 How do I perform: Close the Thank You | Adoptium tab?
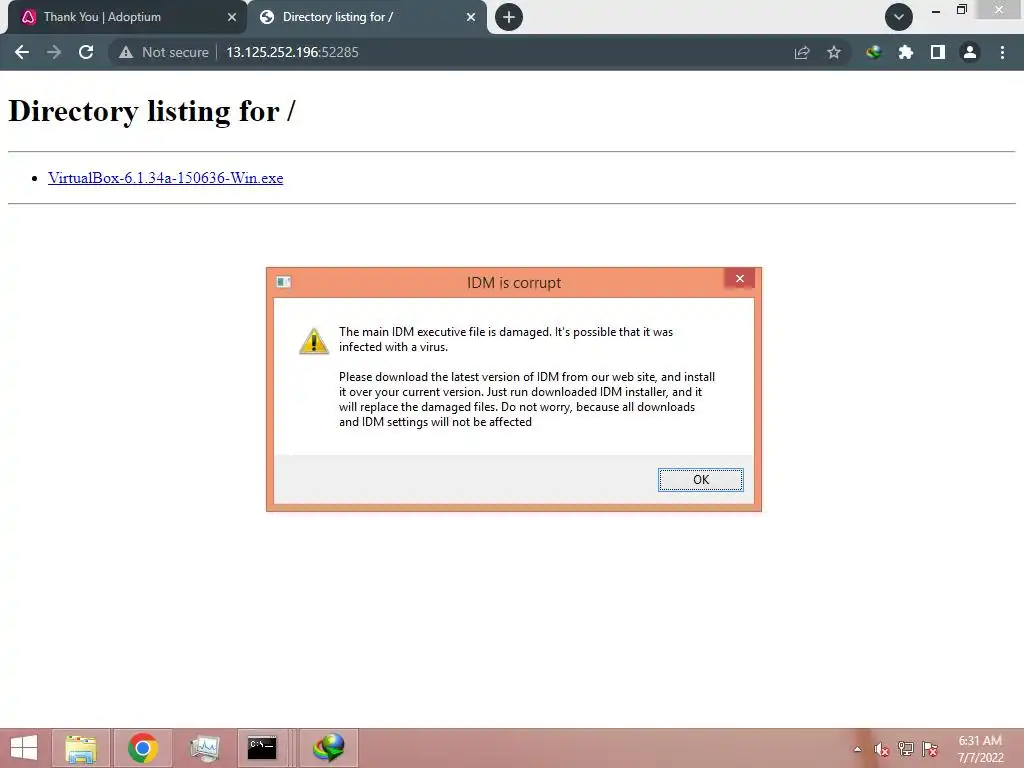(232, 17)
